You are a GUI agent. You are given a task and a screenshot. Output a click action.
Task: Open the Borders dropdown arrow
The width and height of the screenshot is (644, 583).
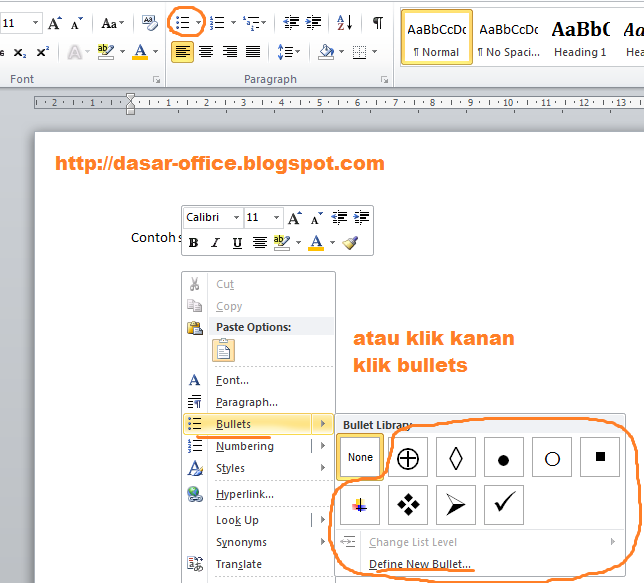pyautogui.click(x=374, y=52)
